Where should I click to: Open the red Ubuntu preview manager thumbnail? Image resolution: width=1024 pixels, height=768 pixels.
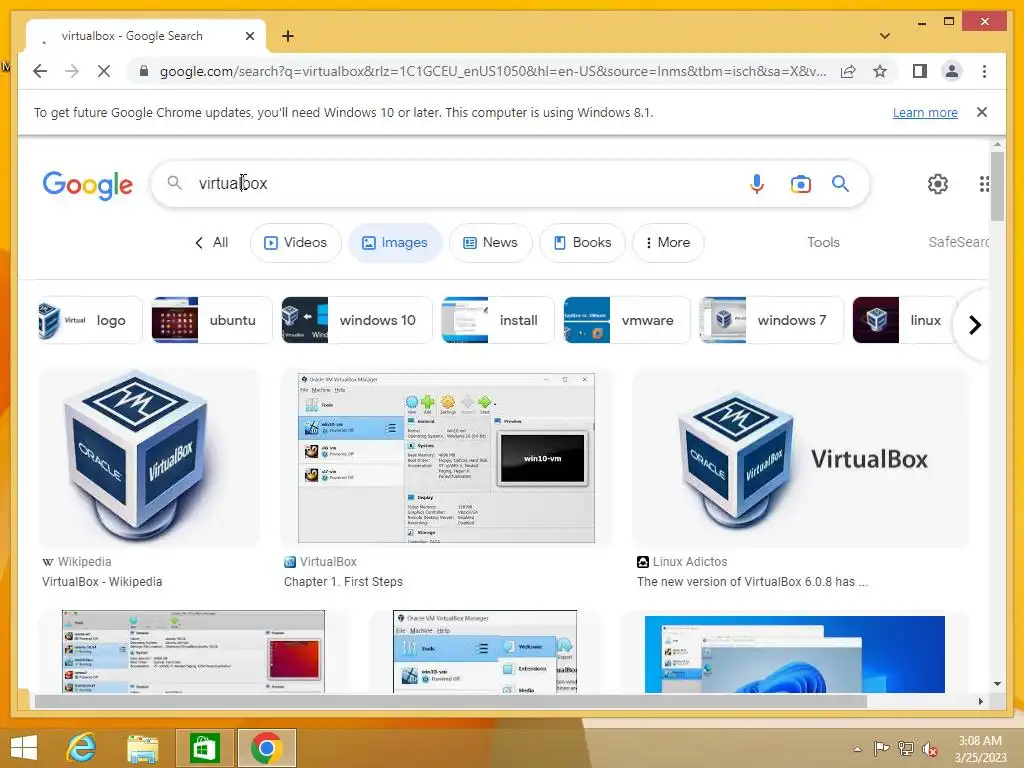193,652
